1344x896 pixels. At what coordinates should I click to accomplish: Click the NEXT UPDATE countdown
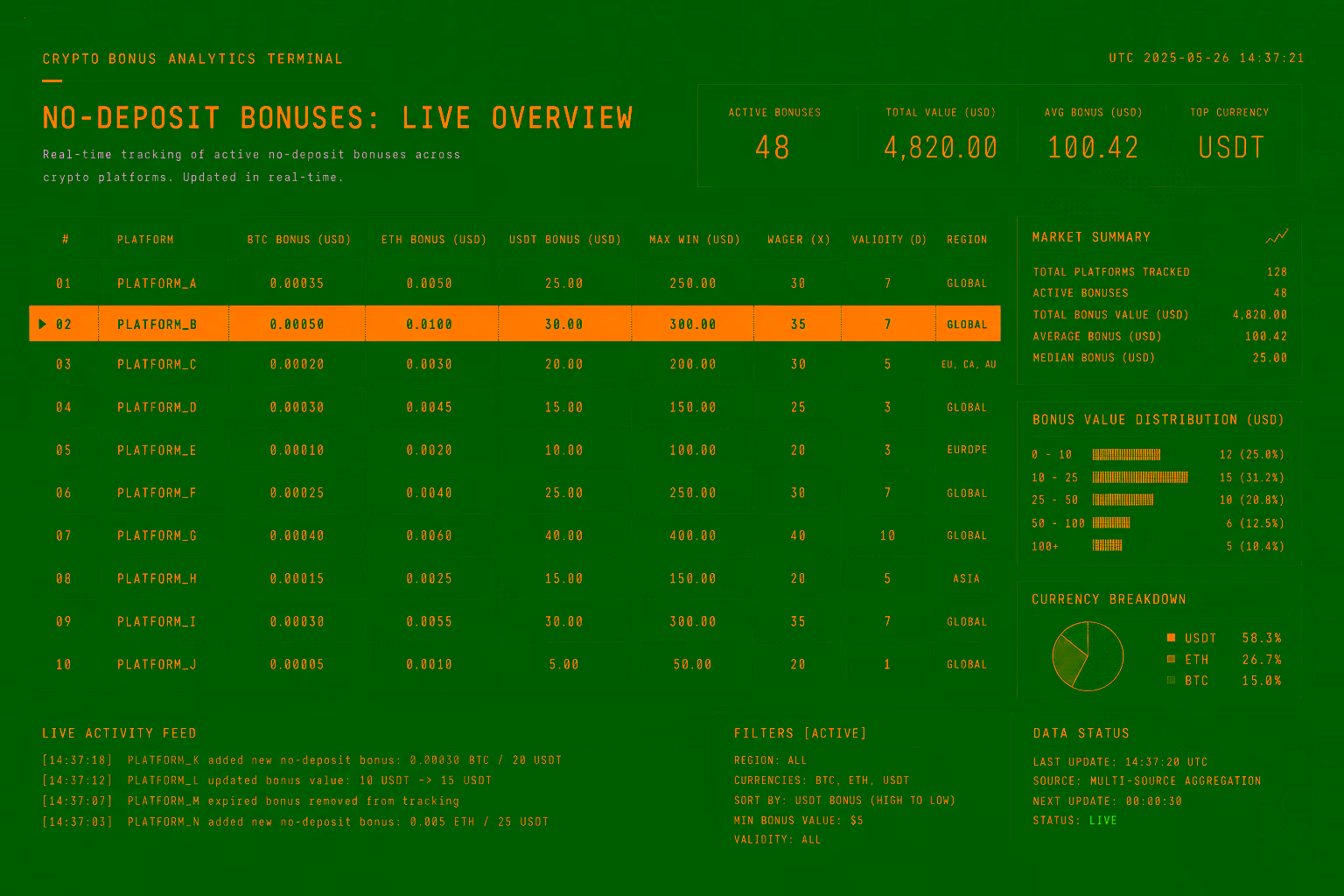tap(1107, 801)
